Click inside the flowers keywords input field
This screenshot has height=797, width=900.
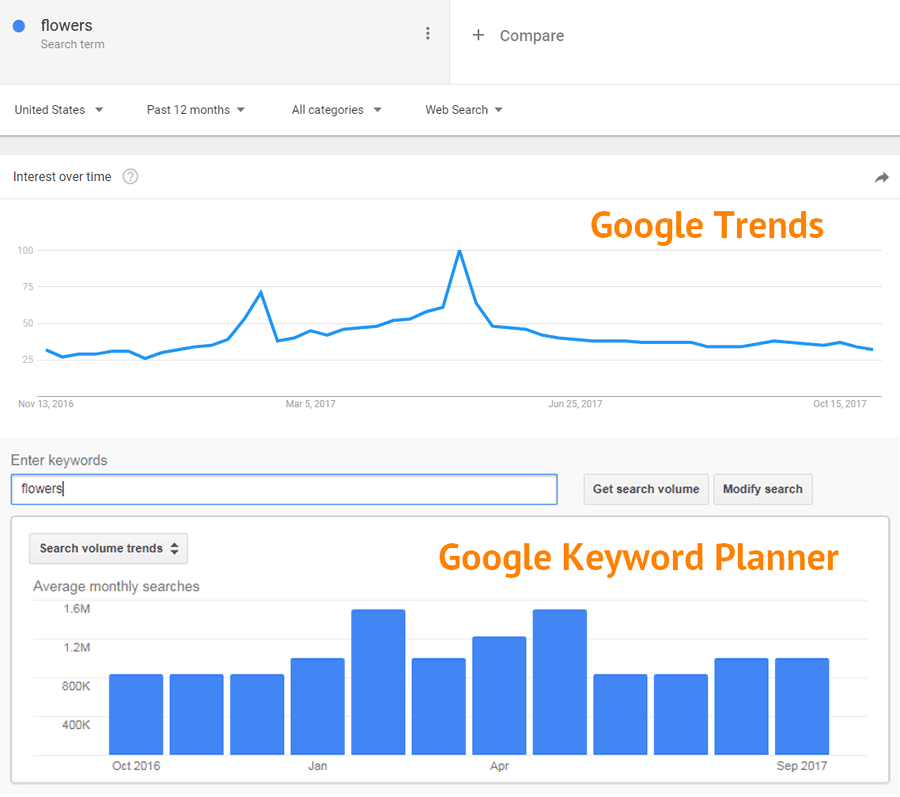(x=283, y=489)
